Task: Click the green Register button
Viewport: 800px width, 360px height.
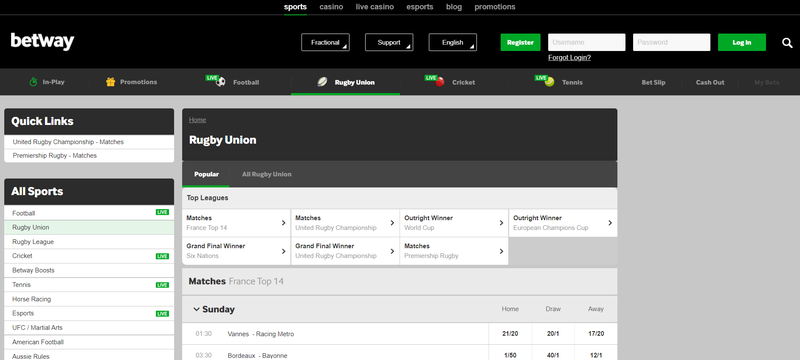Action: tap(520, 42)
